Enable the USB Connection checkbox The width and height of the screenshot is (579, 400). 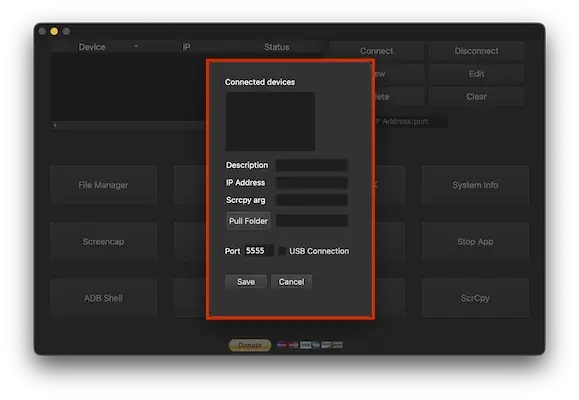pyautogui.click(x=282, y=251)
